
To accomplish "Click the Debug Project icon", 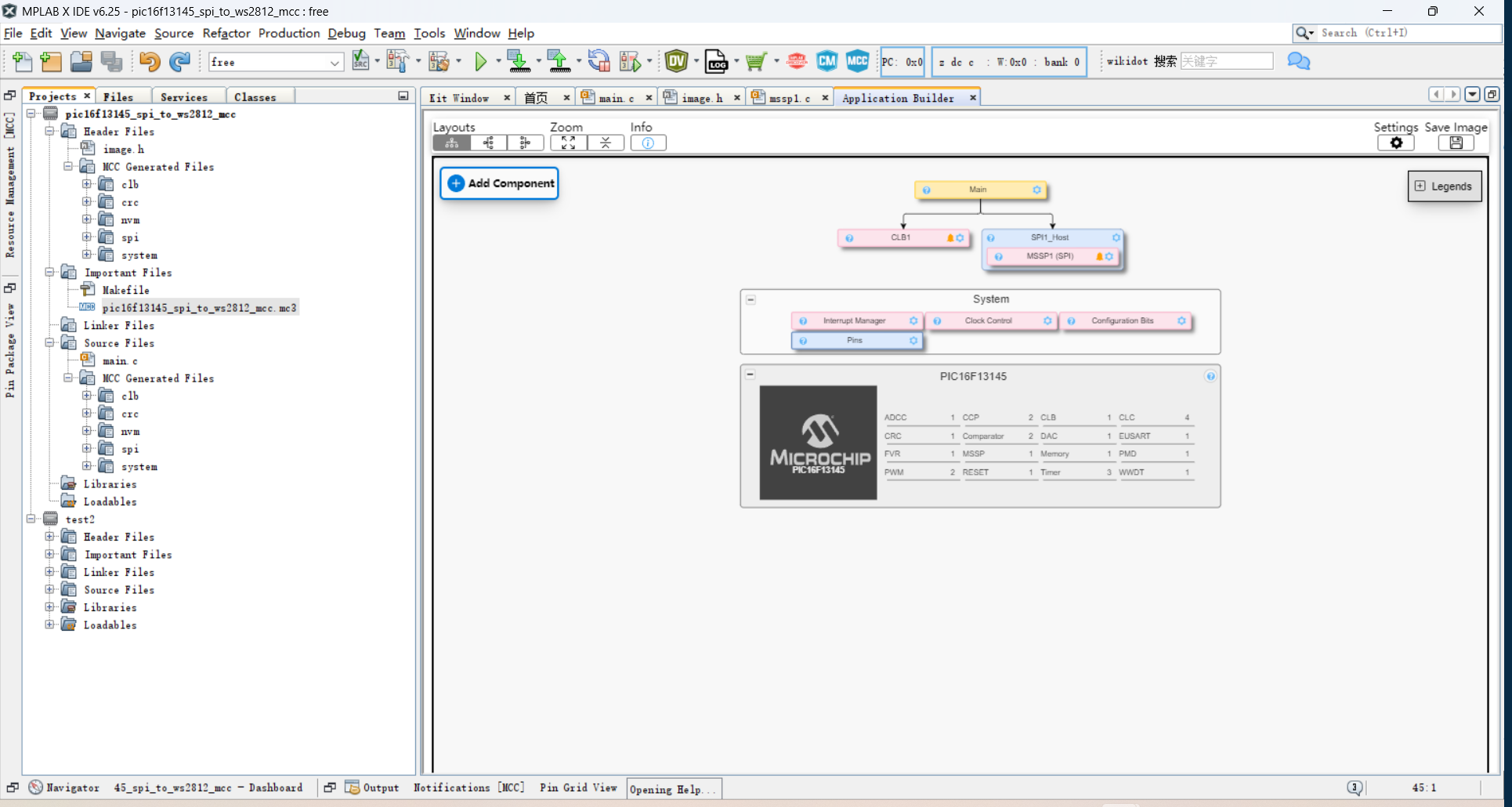I will pos(631,60).
